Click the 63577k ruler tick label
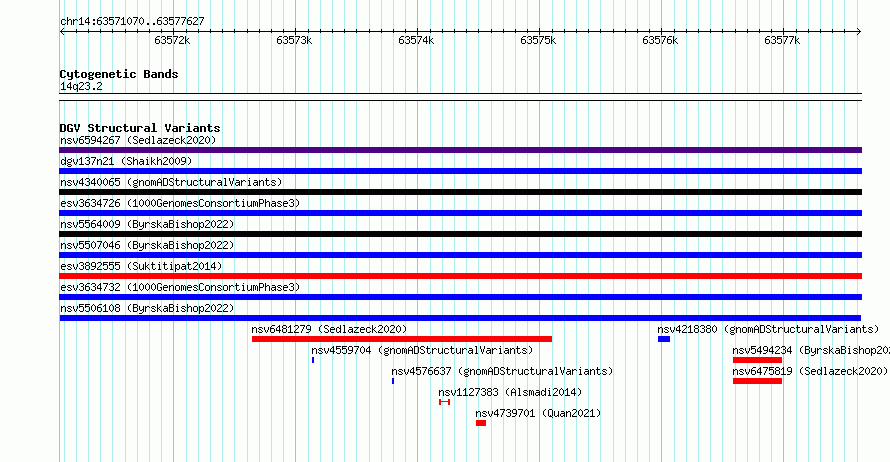This screenshot has height=462, width=890. 782,40
